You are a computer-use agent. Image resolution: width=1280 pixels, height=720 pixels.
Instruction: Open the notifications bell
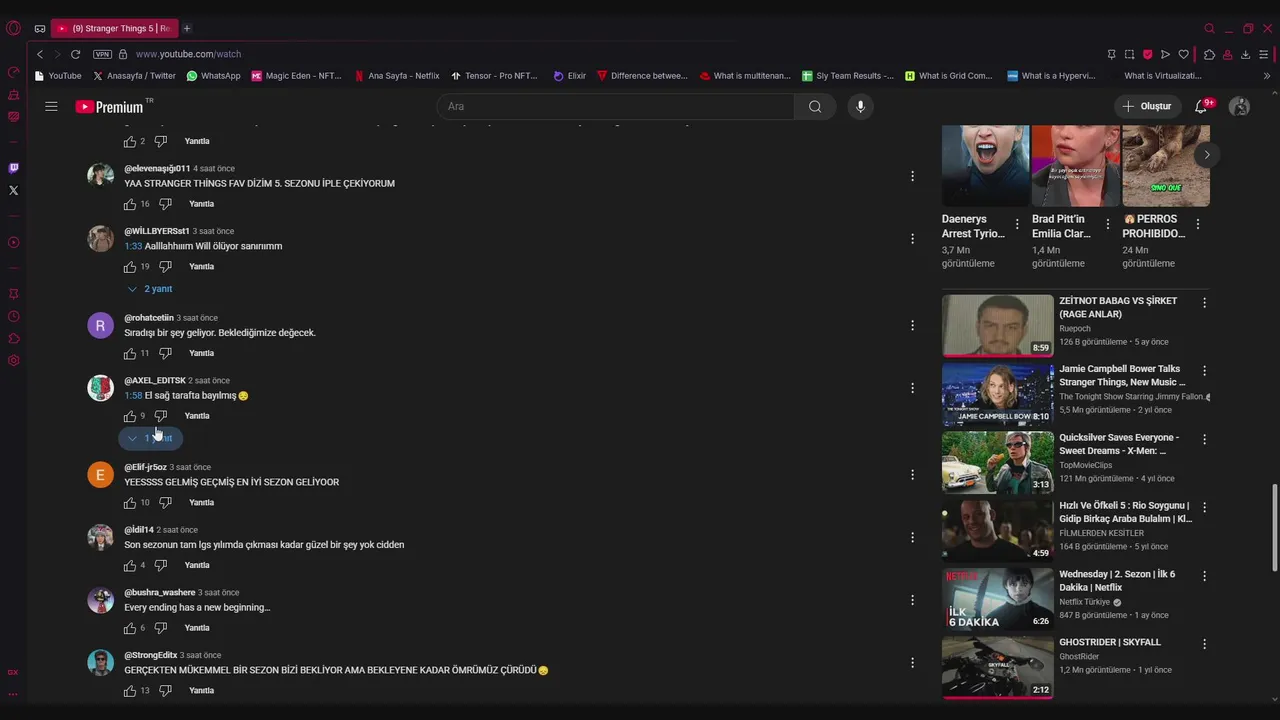point(1202,106)
